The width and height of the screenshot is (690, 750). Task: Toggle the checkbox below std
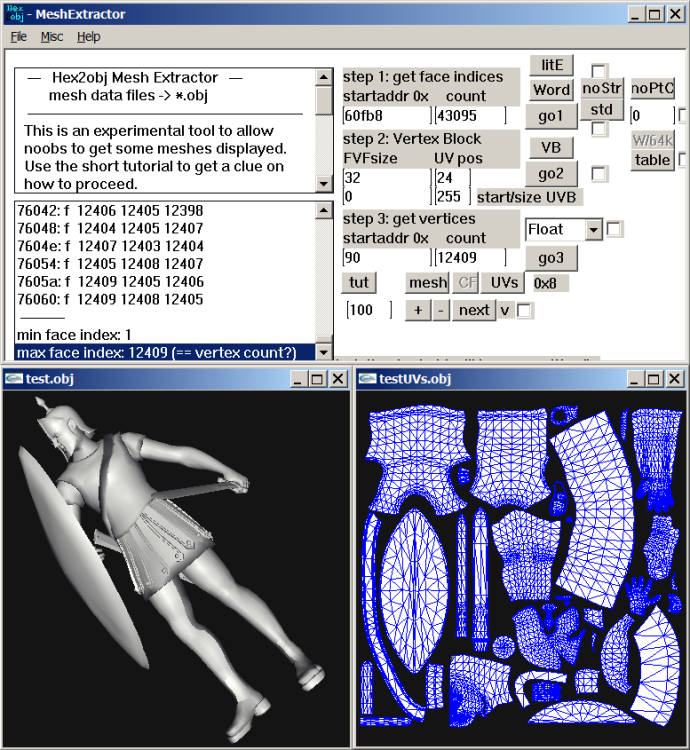click(599, 129)
